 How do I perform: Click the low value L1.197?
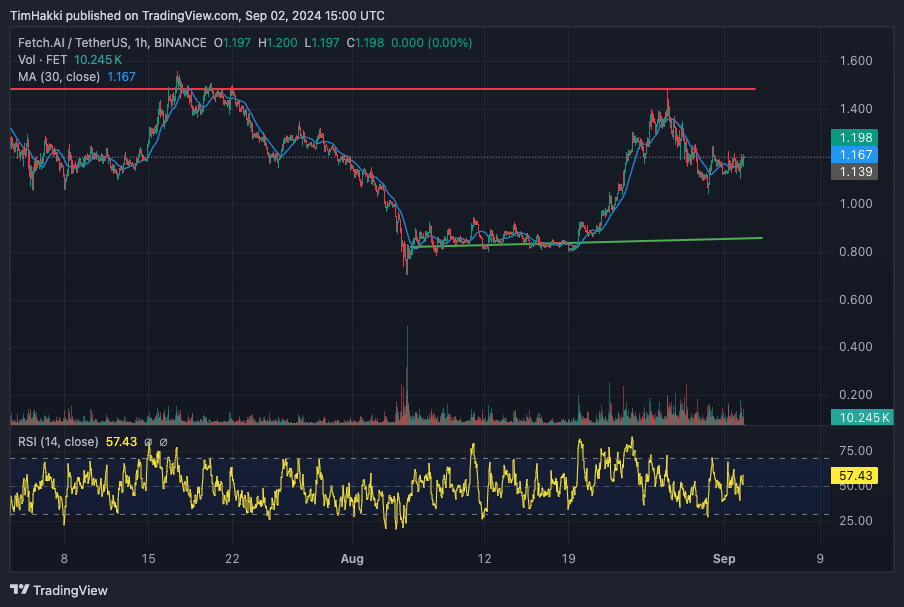(x=322, y=43)
